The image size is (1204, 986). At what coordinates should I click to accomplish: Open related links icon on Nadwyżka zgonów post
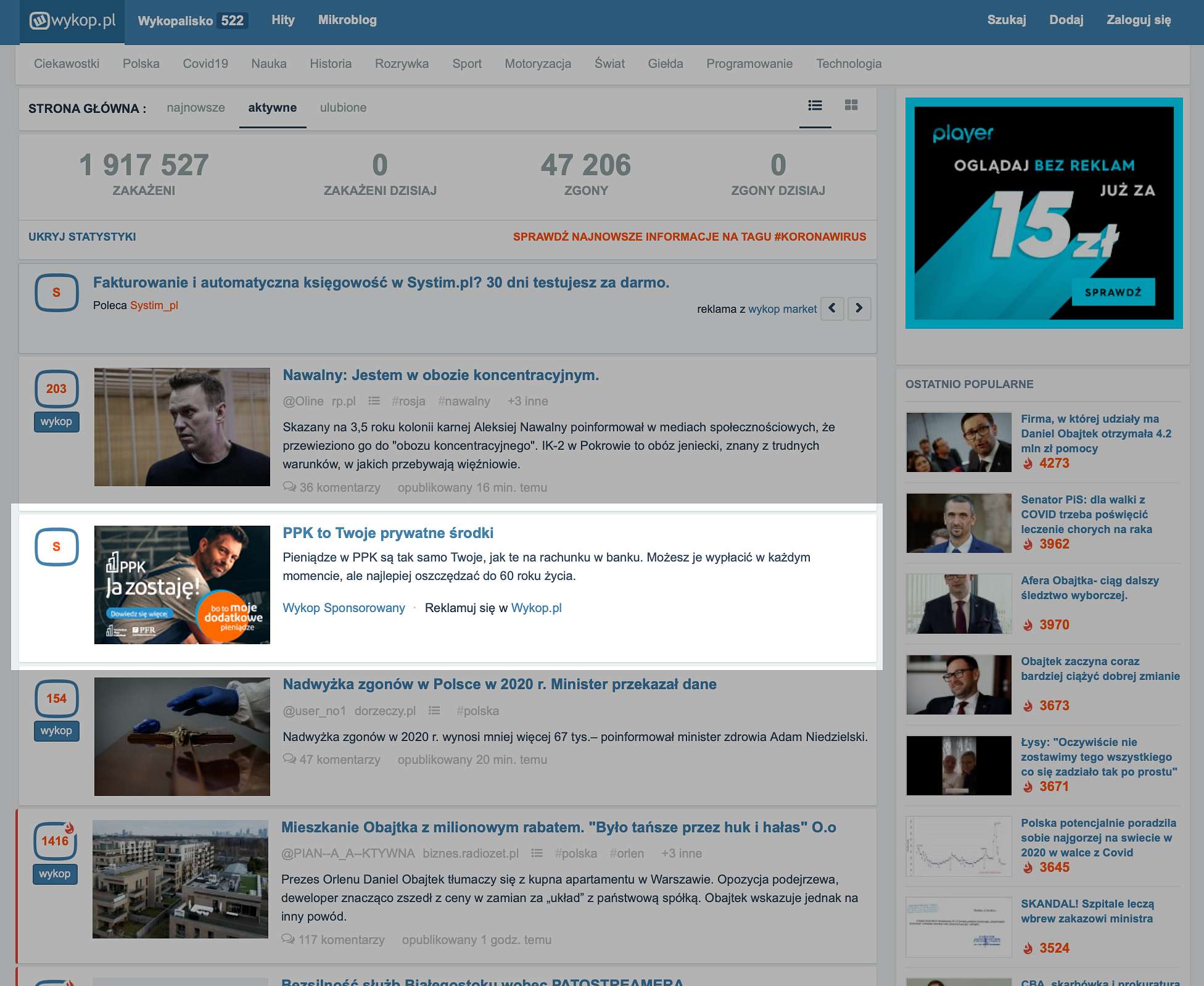pos(434,711)
